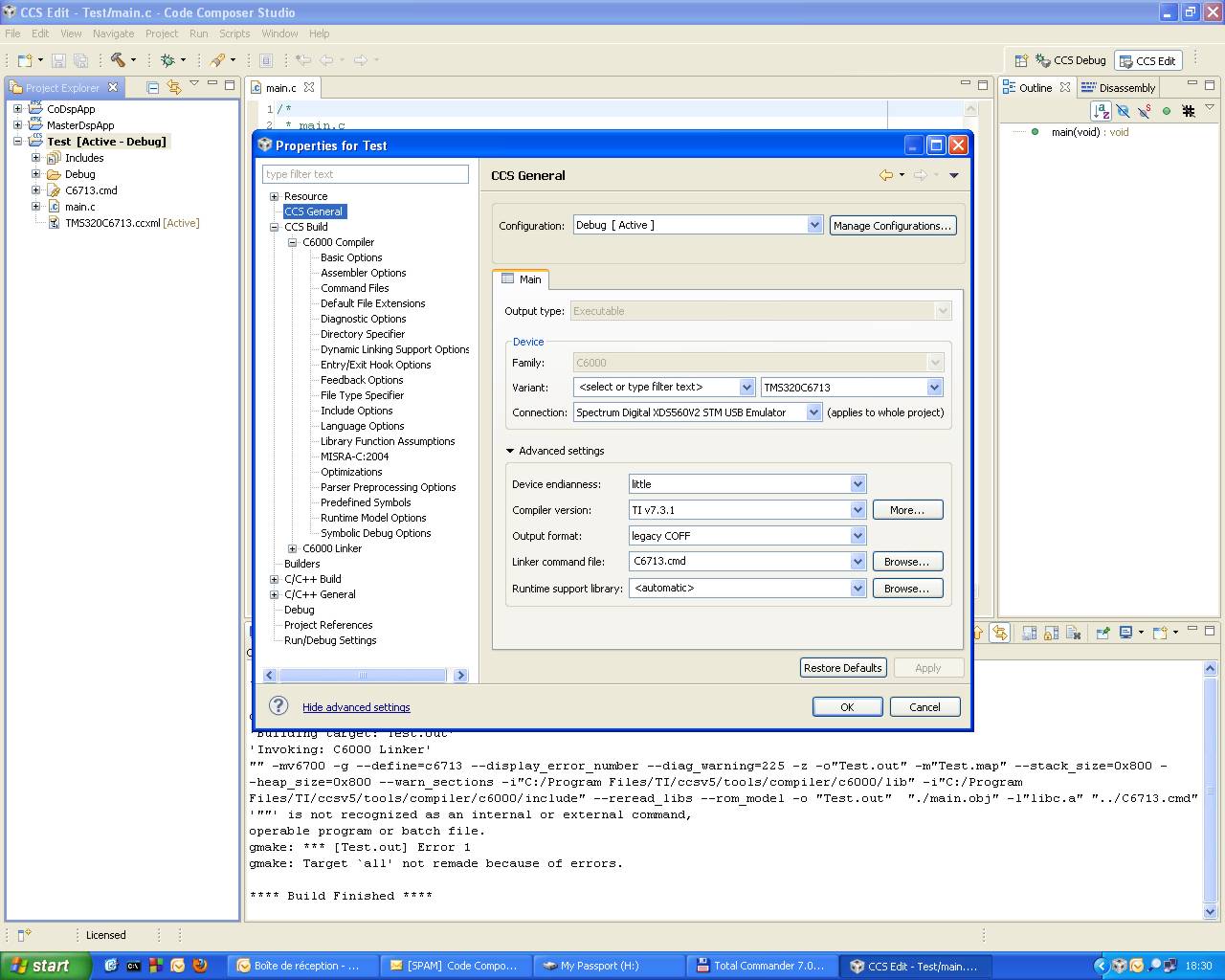1225x980 pixels.
Task: Select Run/Debug Settings in properties tree
Action: tap(330, 640)
